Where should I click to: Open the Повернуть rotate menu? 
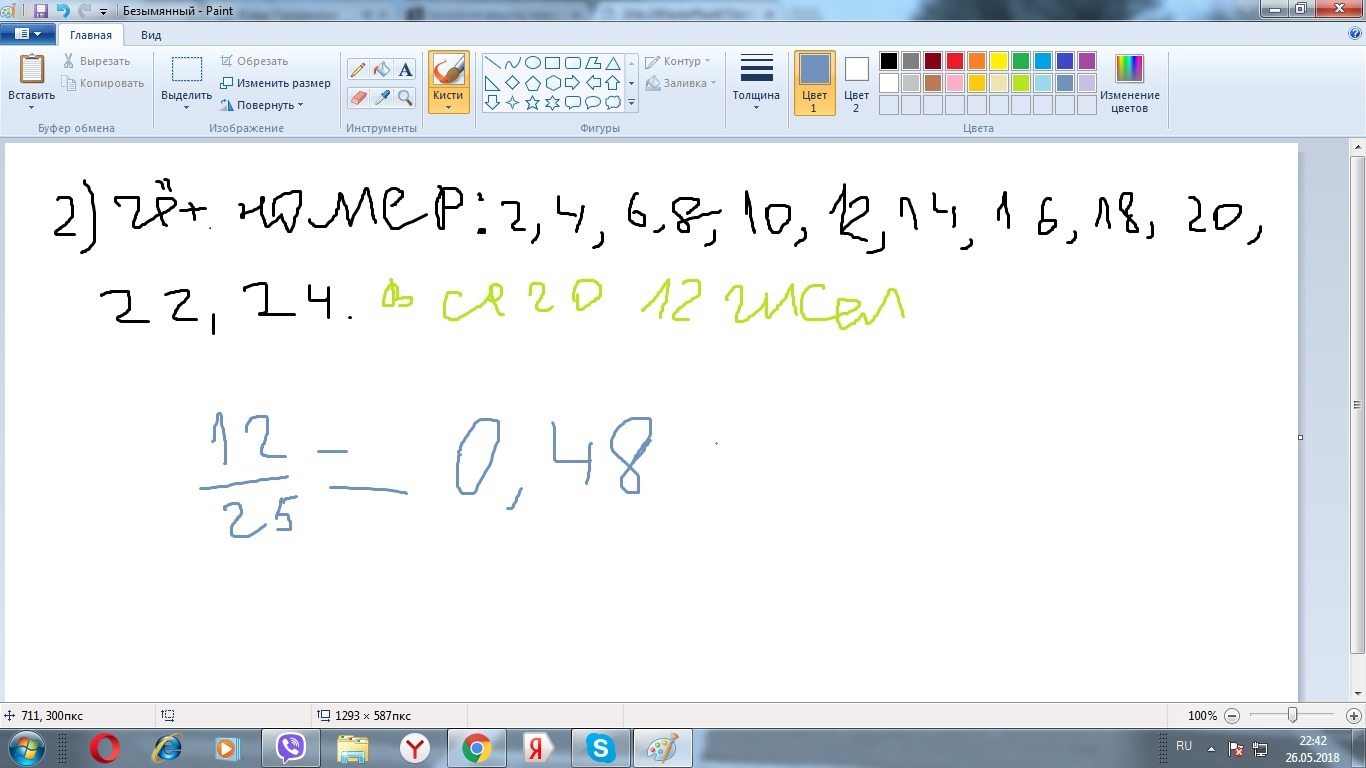262,105
